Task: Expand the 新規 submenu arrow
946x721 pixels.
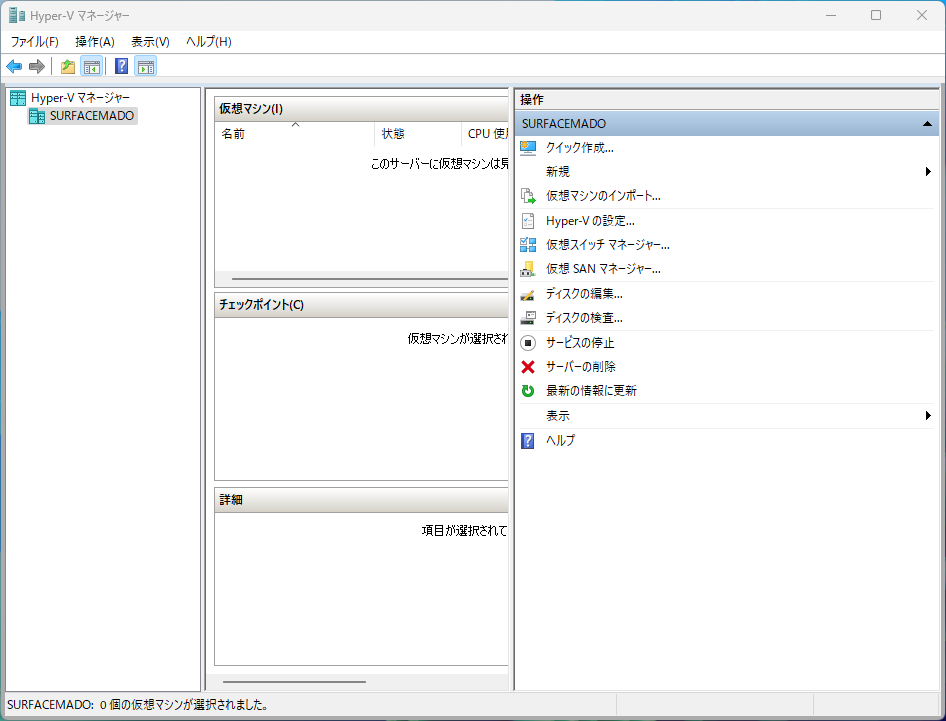Action: (927, 171)
